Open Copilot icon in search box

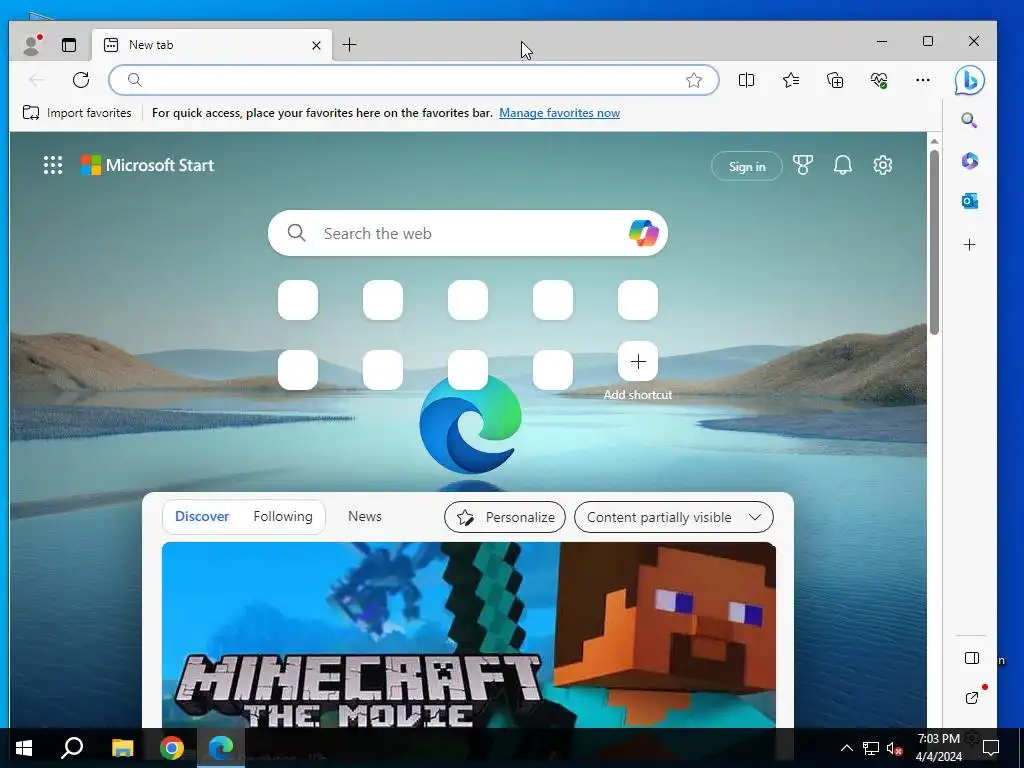click(643, 233)
